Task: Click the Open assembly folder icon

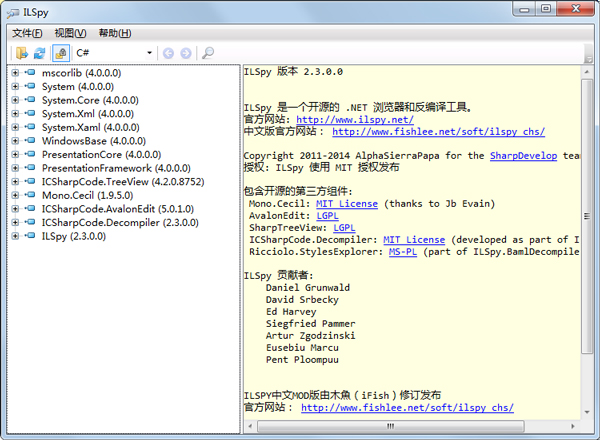Action: point(22,53)
